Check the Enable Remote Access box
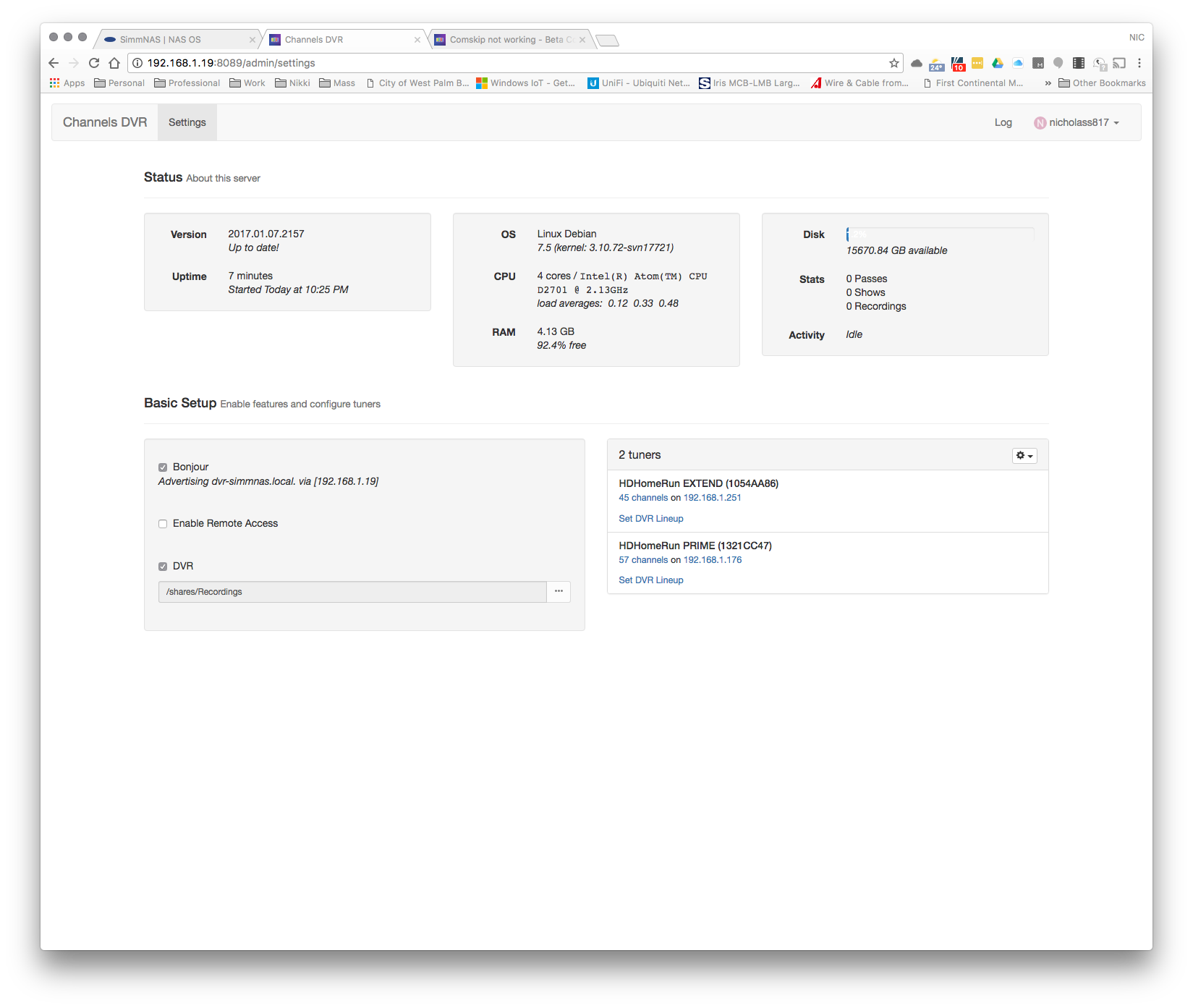Viewport: 1193px width, 1008px height. coord(163,524)
